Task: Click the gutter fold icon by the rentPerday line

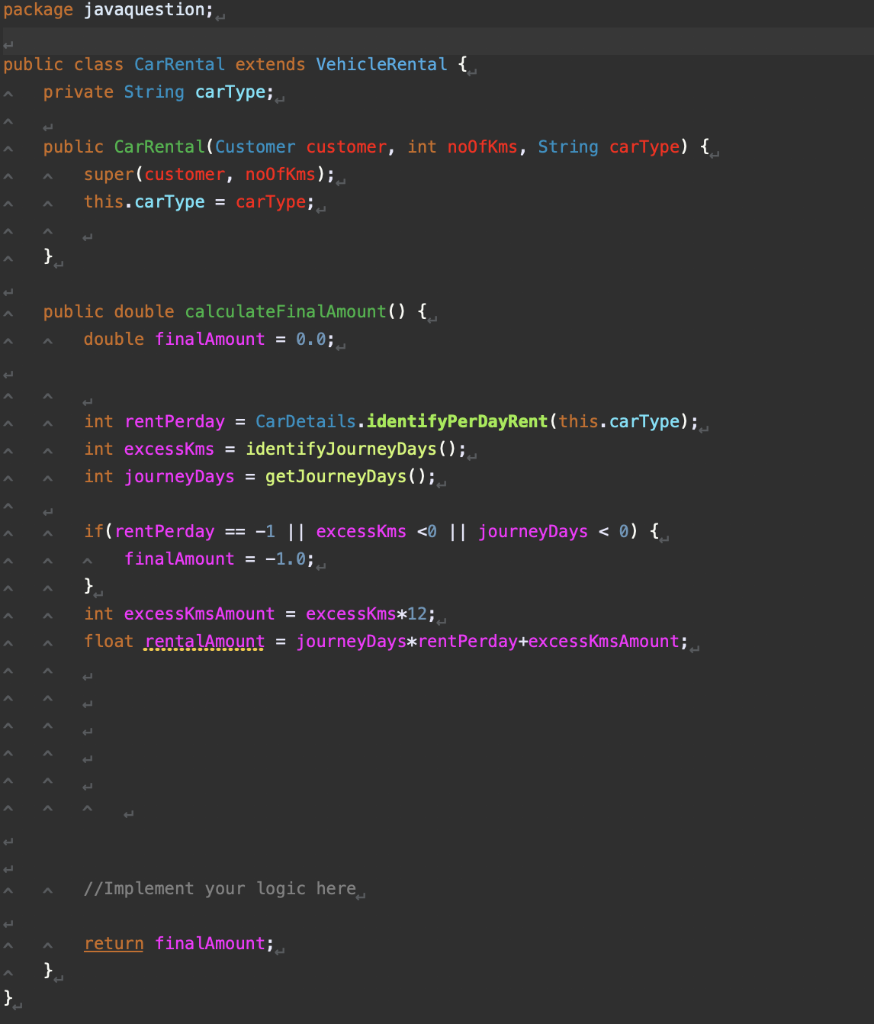Action: [47, 421]
